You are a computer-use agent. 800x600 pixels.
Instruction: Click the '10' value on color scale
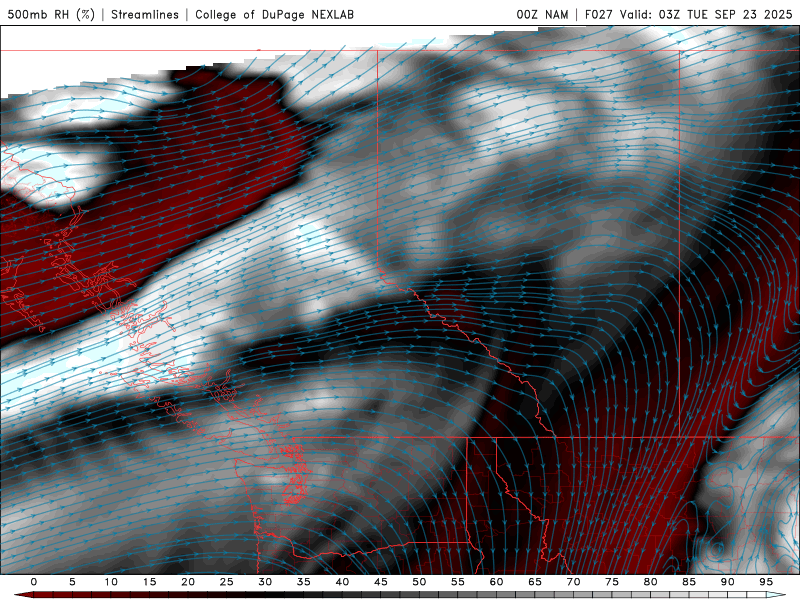tap(111, 582)
